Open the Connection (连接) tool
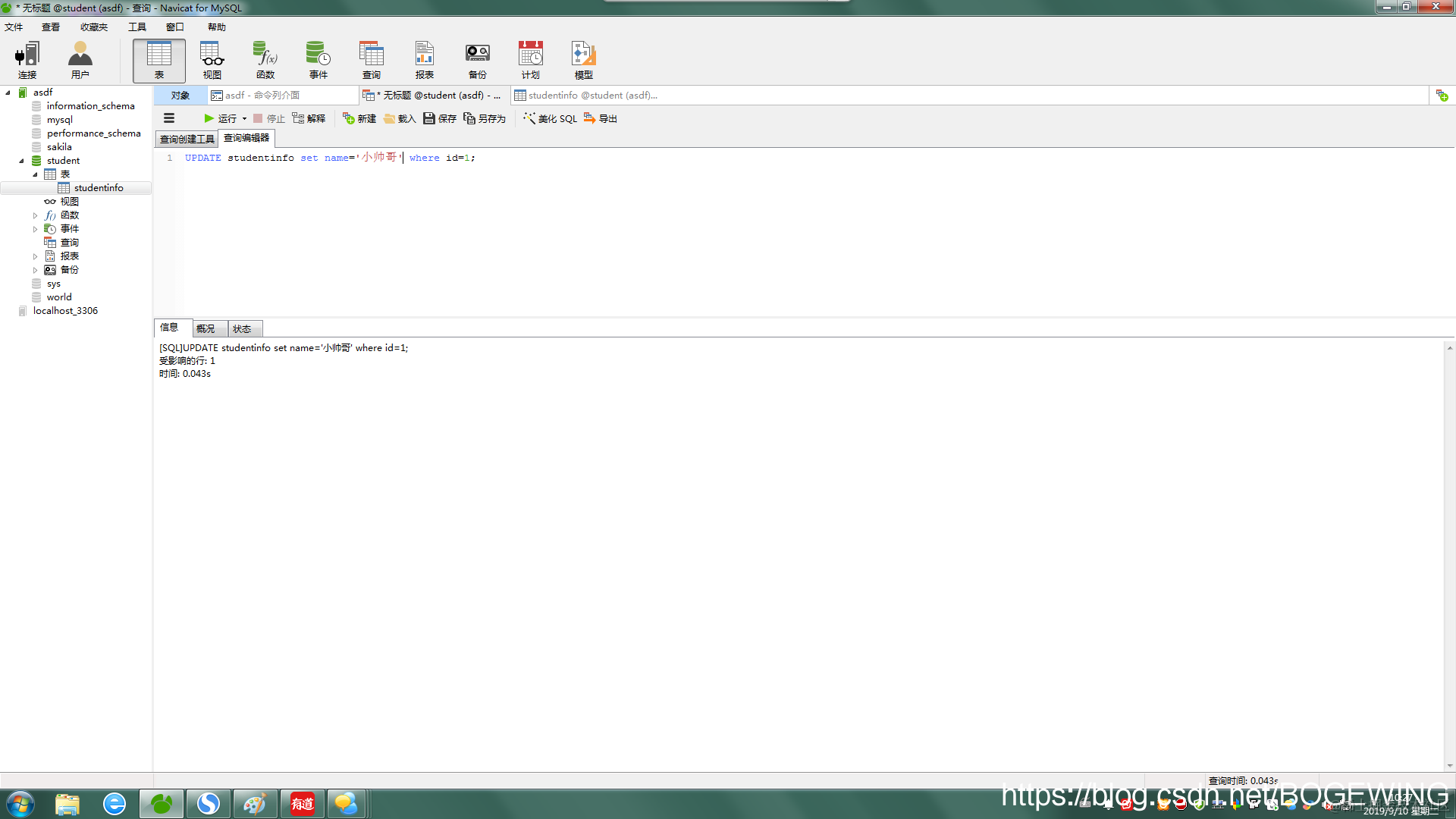Screen dimensions: 1456x819 click(27, 60)
